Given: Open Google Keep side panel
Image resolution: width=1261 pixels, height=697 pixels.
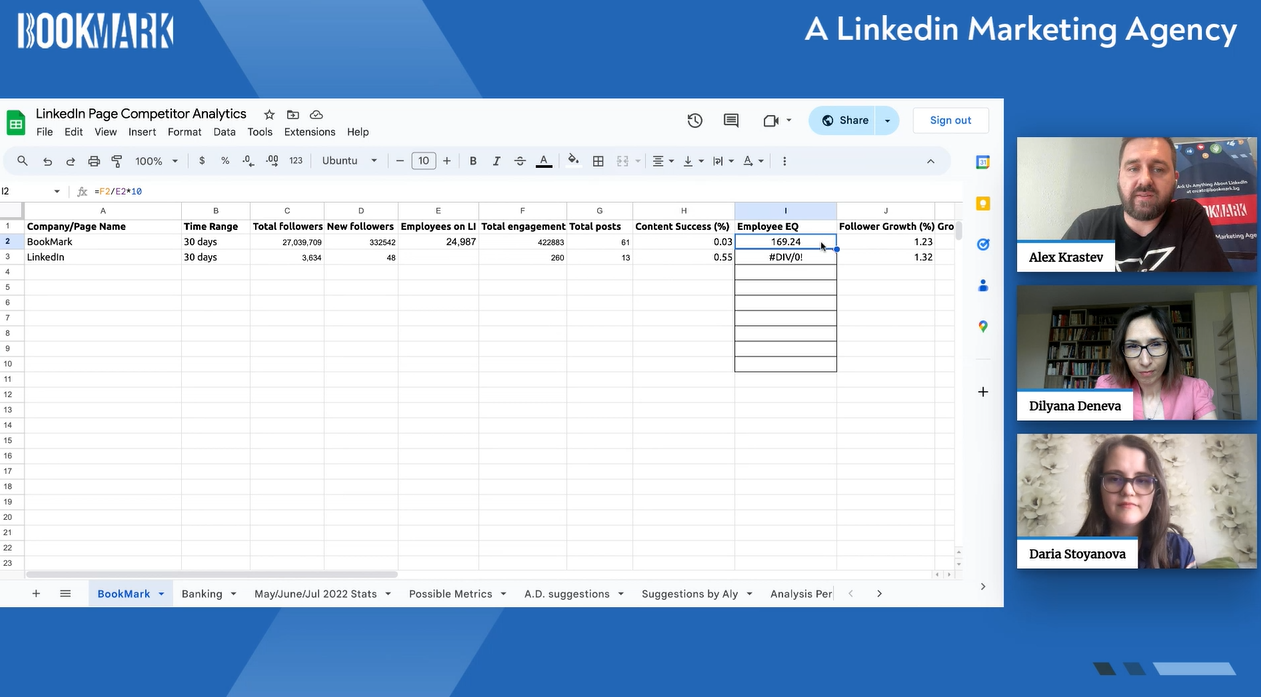Looking at the screenshot, I should [x=983, y=203].
